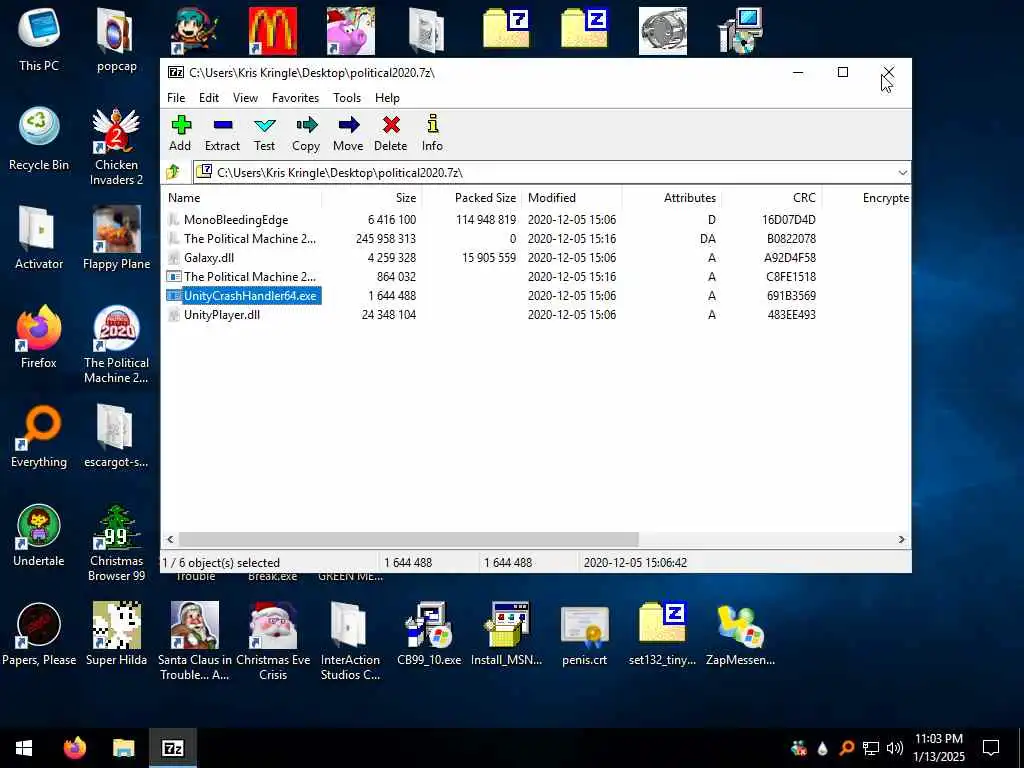Open the File menu
This screenshot has width=1024, height=768.
pyautogui.click(x=176, y=98)
